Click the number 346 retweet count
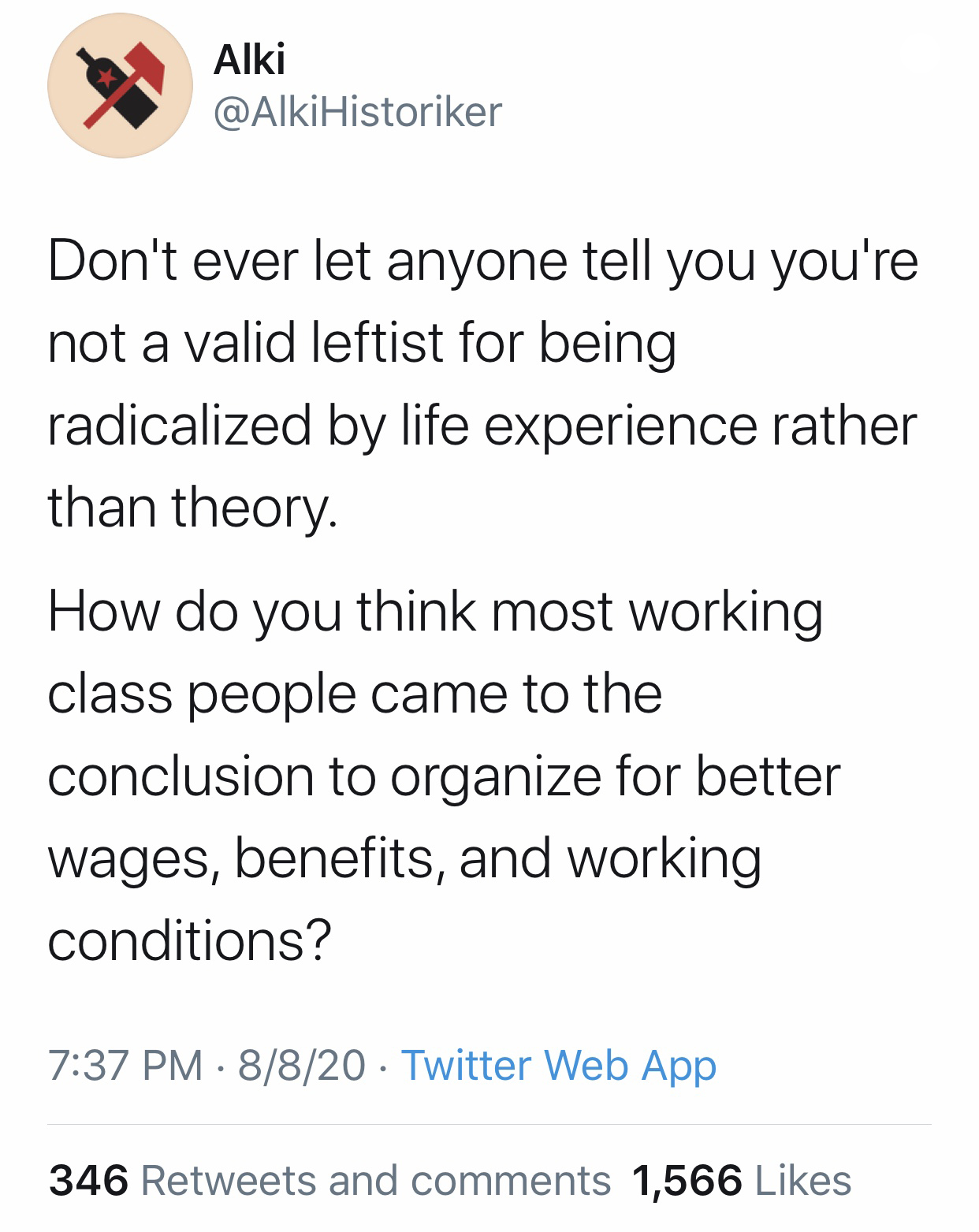The width and height of the screenshot is (979, 1232). pos(88,1180)
